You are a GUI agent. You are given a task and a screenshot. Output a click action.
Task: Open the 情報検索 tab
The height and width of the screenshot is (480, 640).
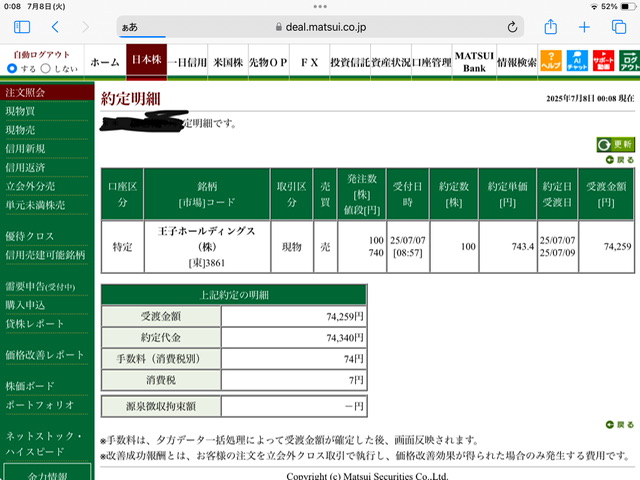tap(517, 62)
